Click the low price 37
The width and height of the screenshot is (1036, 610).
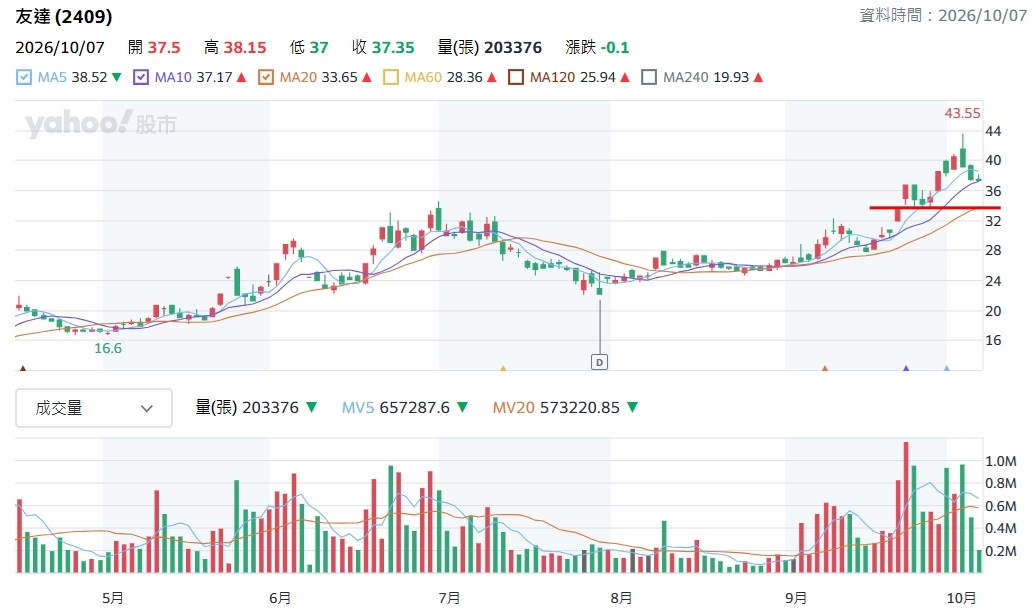pyautogui.click(x=318, y=48)
